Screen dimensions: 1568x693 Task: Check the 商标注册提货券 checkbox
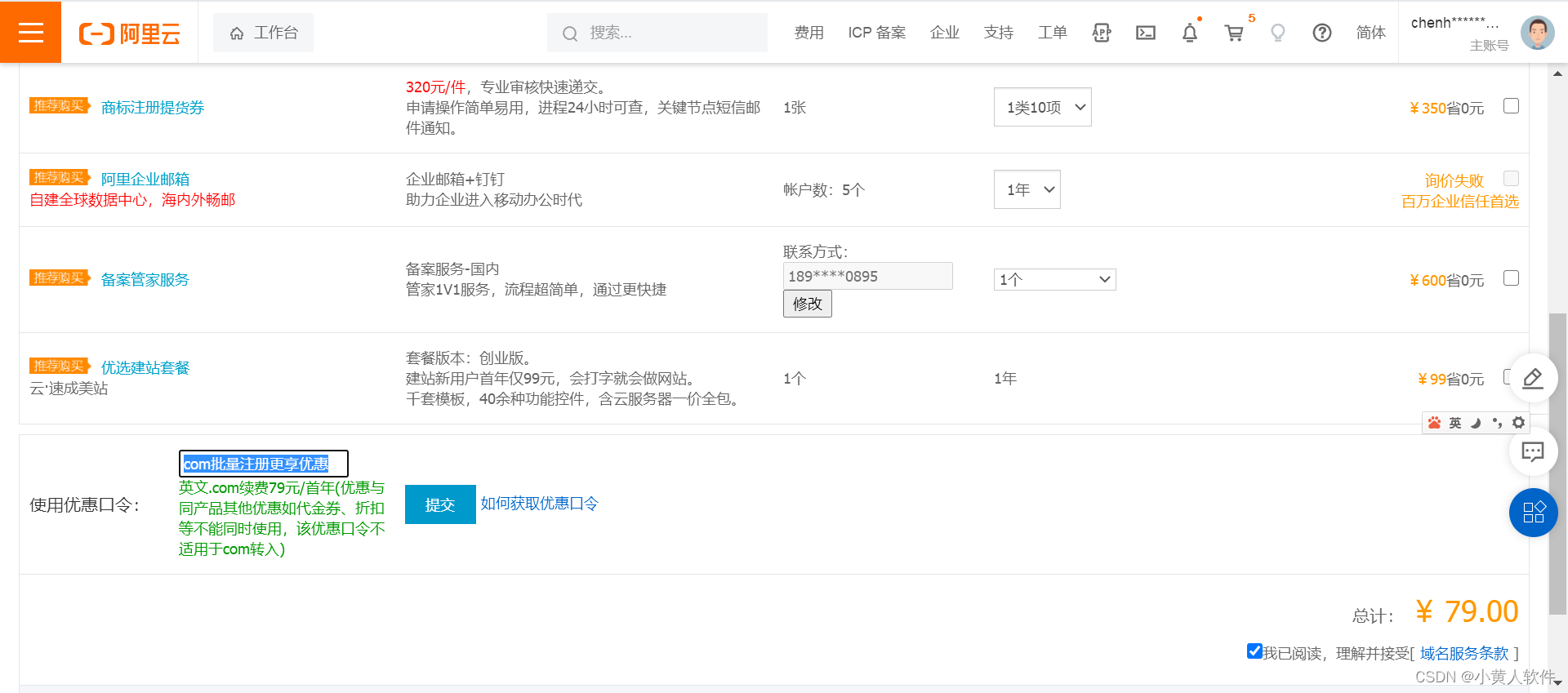pos(1511,106)
